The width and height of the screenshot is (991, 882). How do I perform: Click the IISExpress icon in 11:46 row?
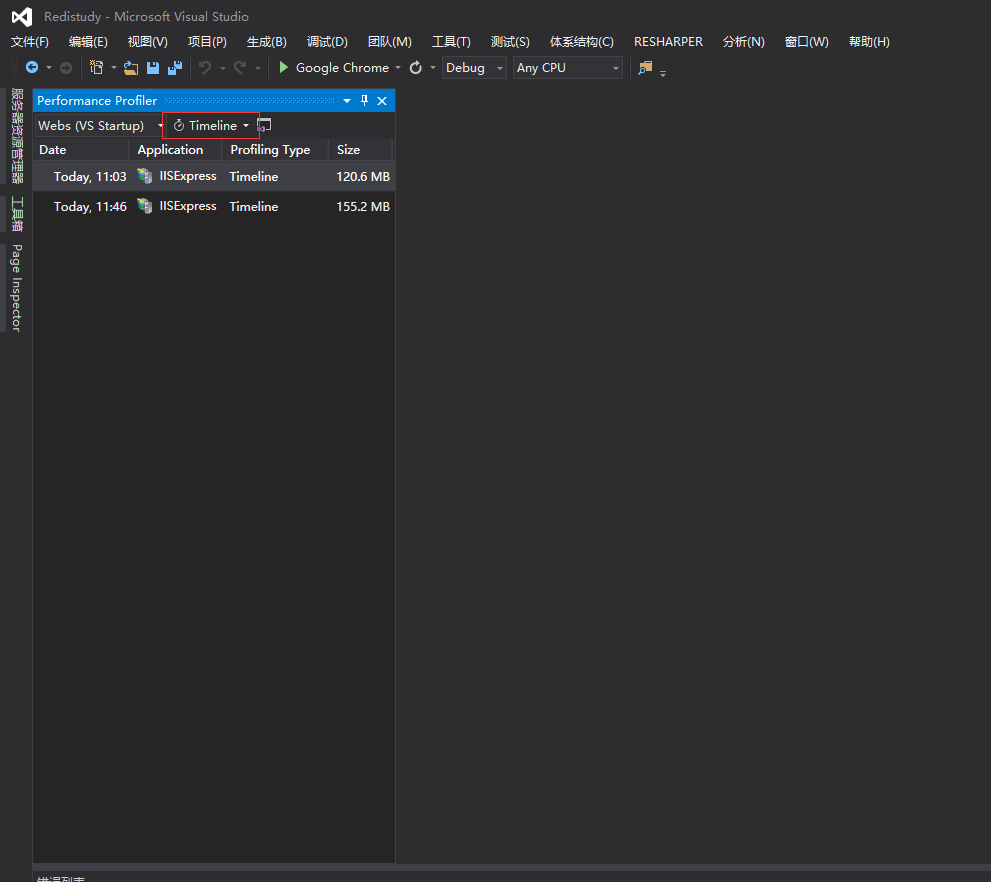[x=145, y=205]
